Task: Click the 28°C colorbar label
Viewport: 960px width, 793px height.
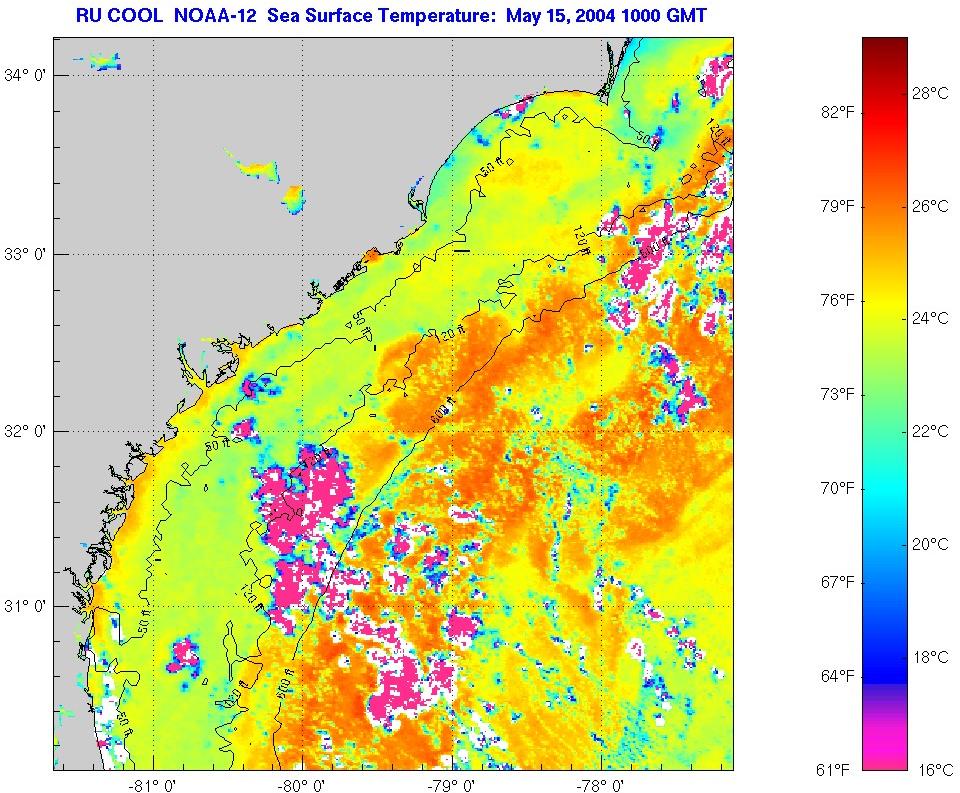Action: coord(930,93)
